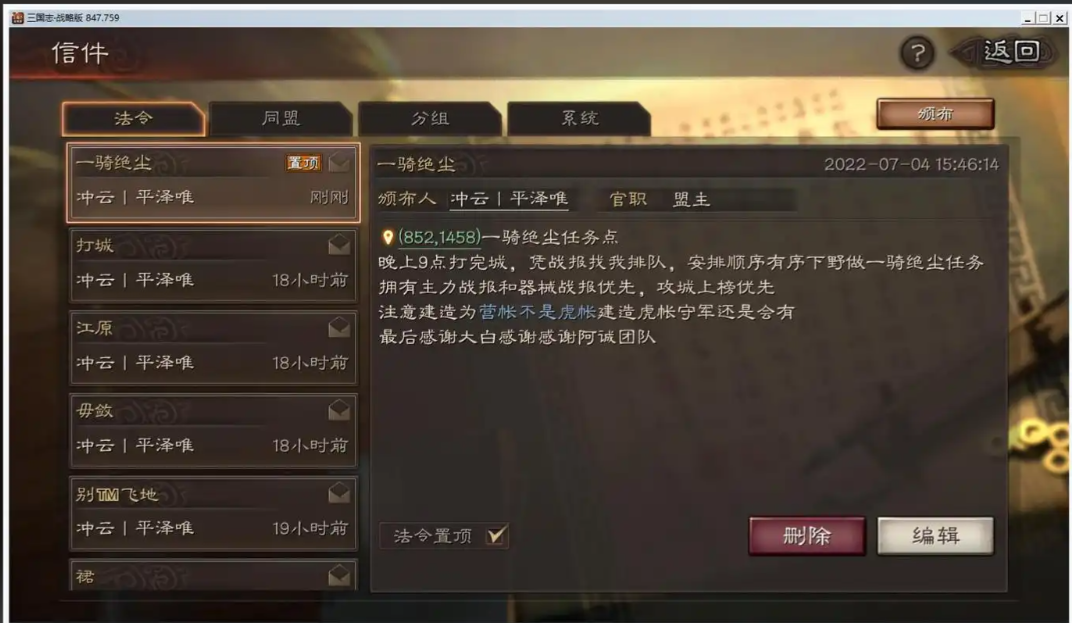Viewport: 1072px width, 623px height.
Task: Click publisher name 冲云 | 平泽唯 link
Action: tap(509, 199)
